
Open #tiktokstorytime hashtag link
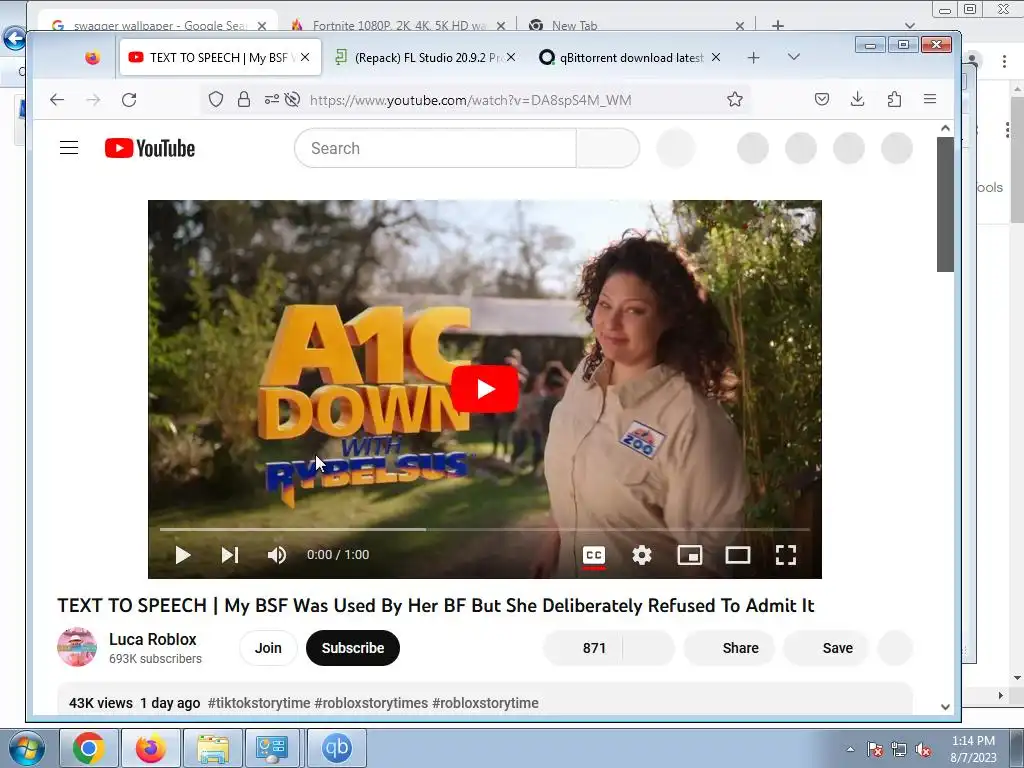coord(259,703)
